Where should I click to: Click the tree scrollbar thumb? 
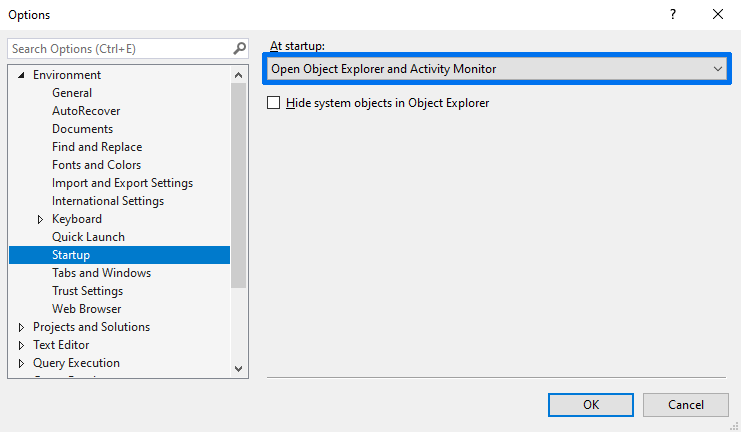coord(239,185)
